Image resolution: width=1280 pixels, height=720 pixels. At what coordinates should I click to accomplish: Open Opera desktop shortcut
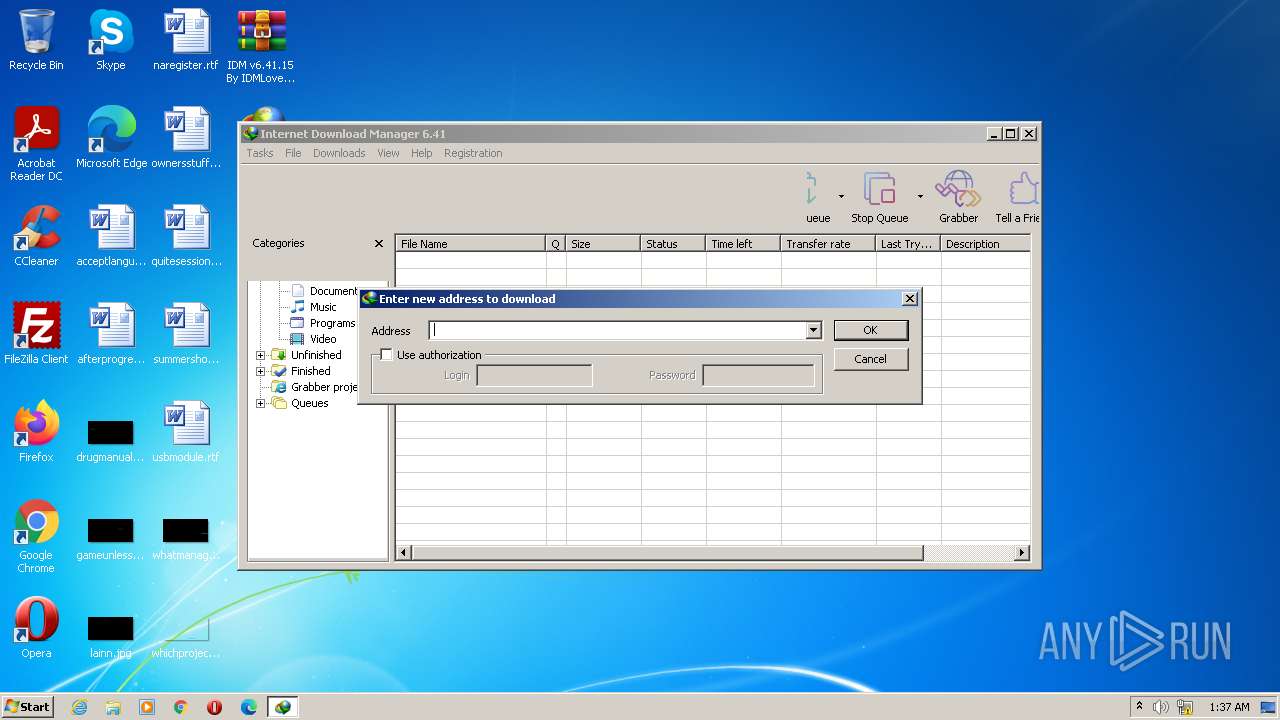[36, 620]
